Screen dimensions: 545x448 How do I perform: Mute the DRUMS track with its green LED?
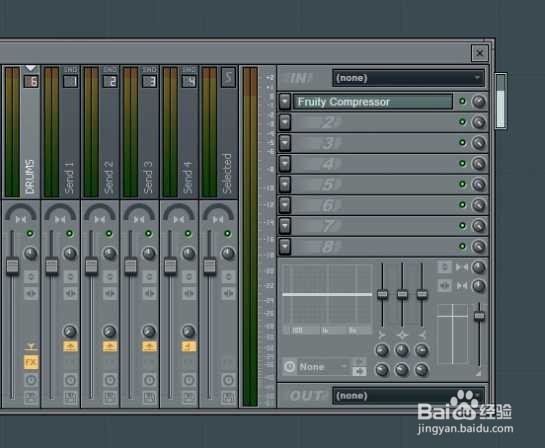point(30,234)
